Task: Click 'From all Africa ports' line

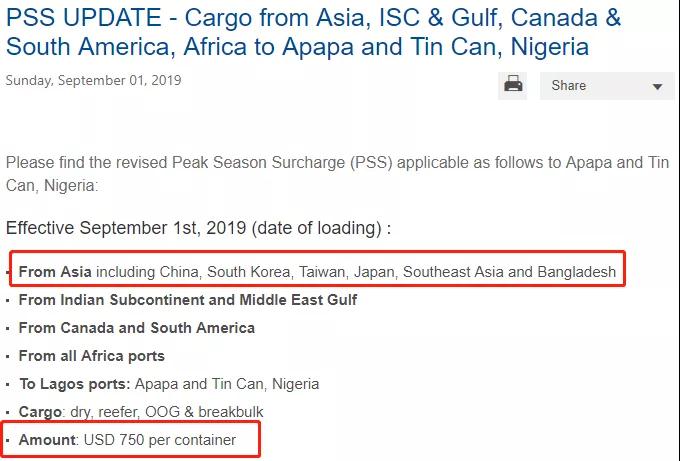Action: (x=92, y=356)
